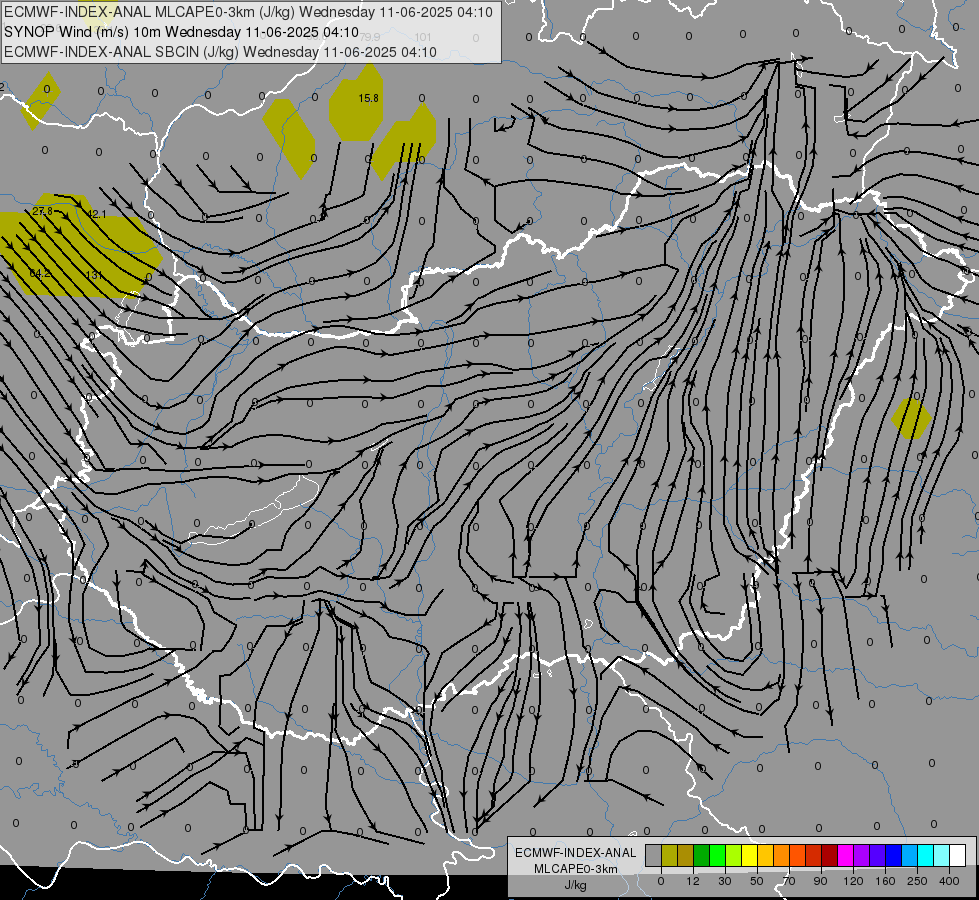Select the dark red legend swatch
Image resolution: width=979 pixels, height=900 pixels.
830,856
